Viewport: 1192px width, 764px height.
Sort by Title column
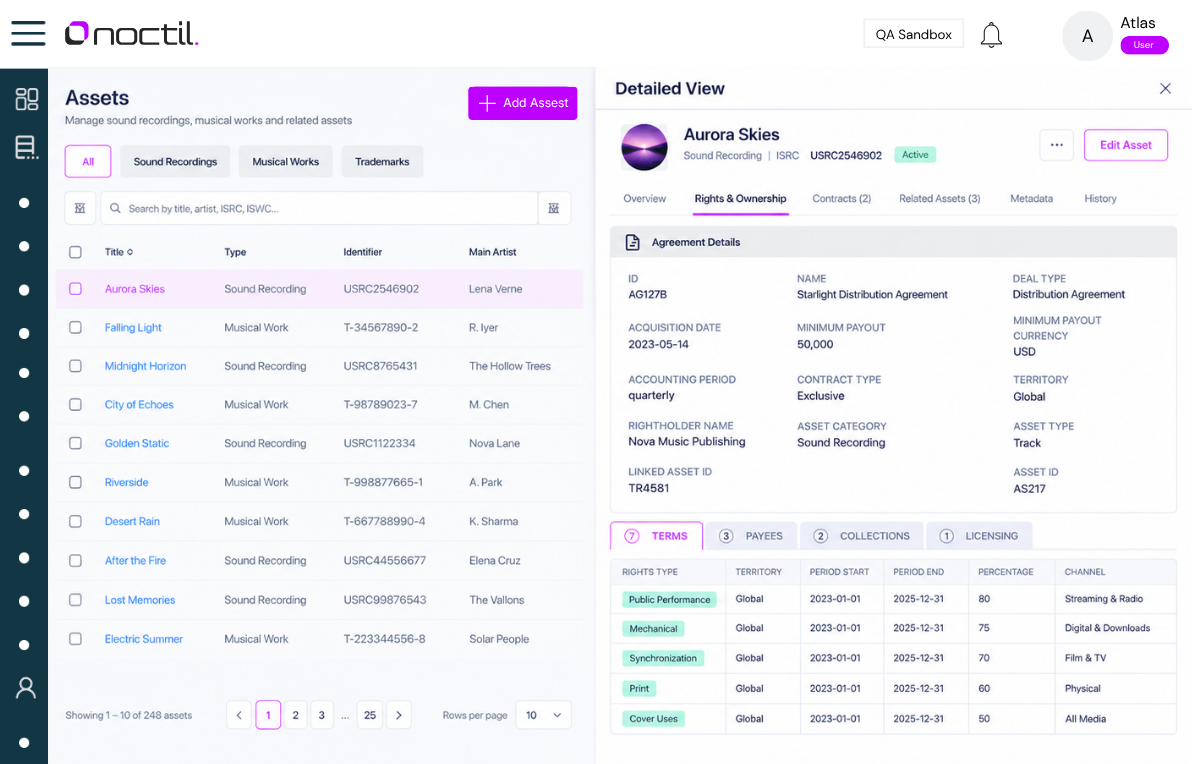coord(119,252)
